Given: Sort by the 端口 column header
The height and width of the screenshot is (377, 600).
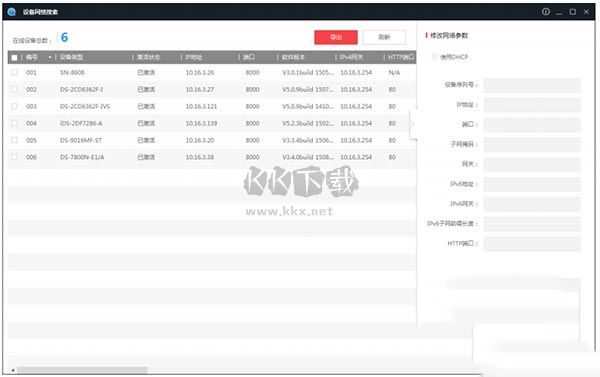Looking at the screenshot, I should pos(249,57).
